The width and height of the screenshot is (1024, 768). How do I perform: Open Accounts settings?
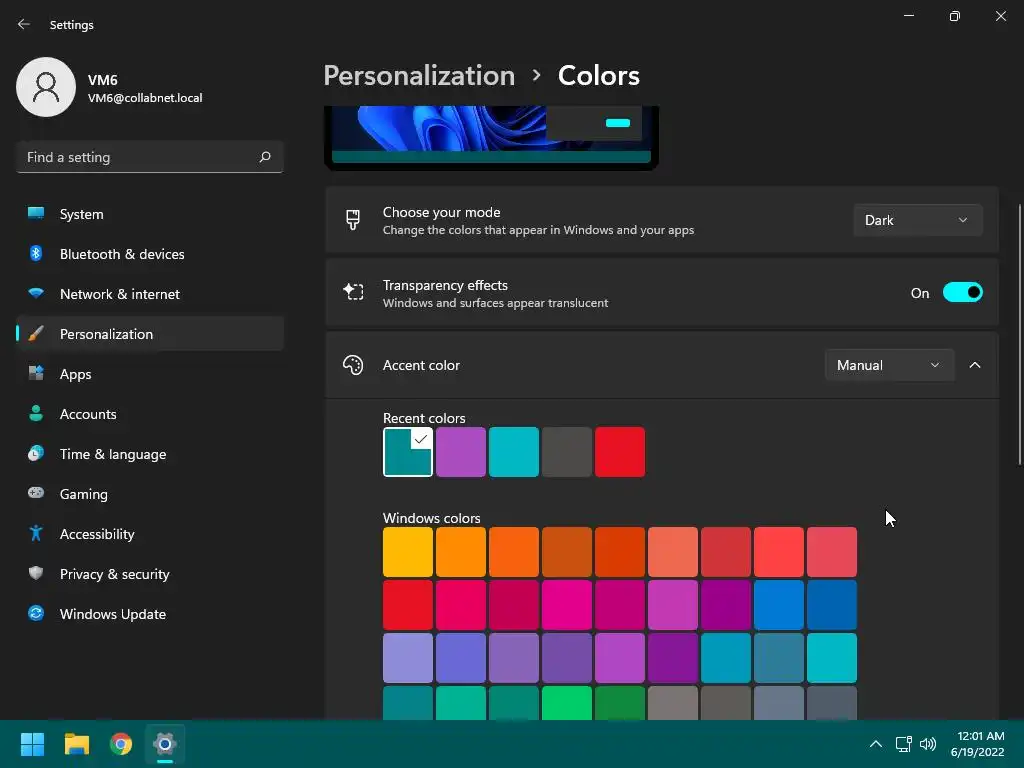[x=150, y=413]
